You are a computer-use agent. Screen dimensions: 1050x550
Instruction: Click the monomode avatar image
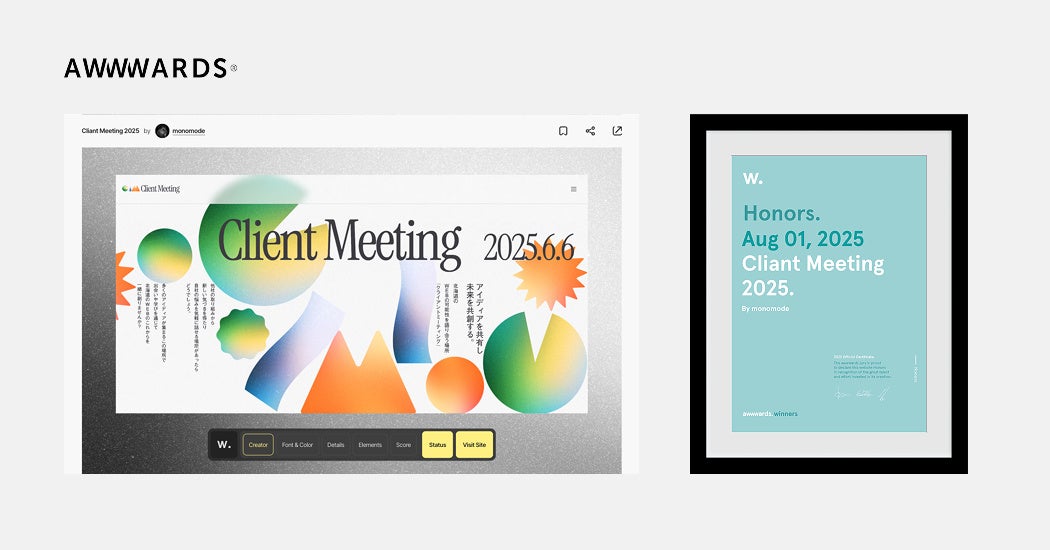coord(162,131)
